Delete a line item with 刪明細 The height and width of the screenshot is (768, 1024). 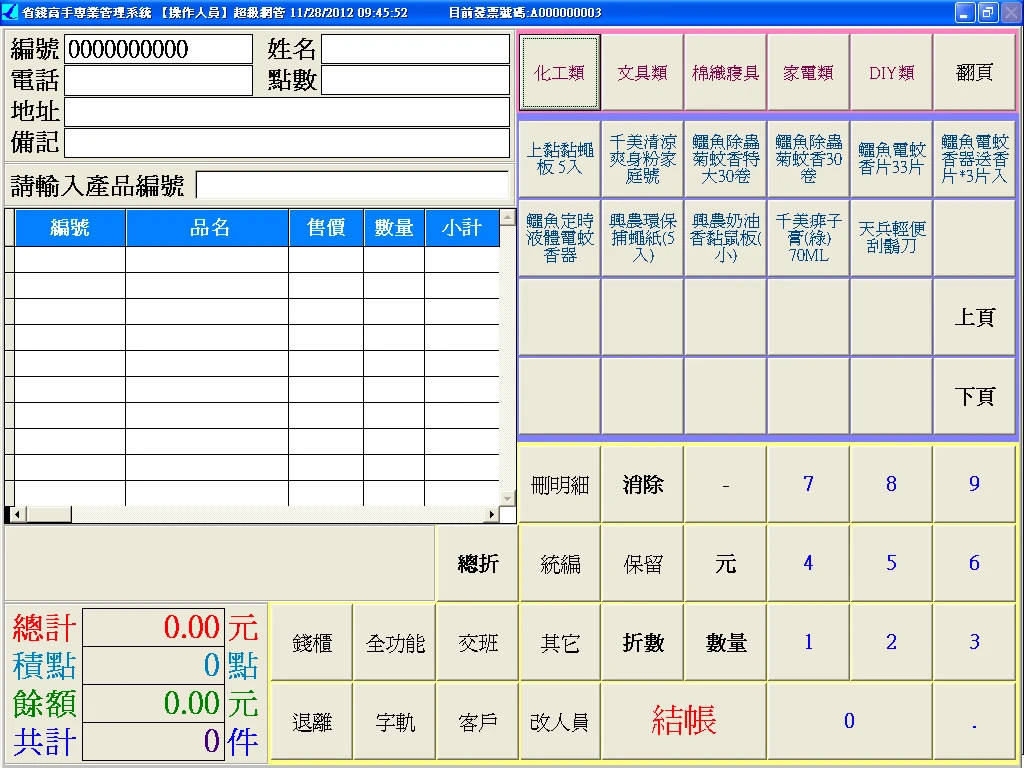pos(557,484)
